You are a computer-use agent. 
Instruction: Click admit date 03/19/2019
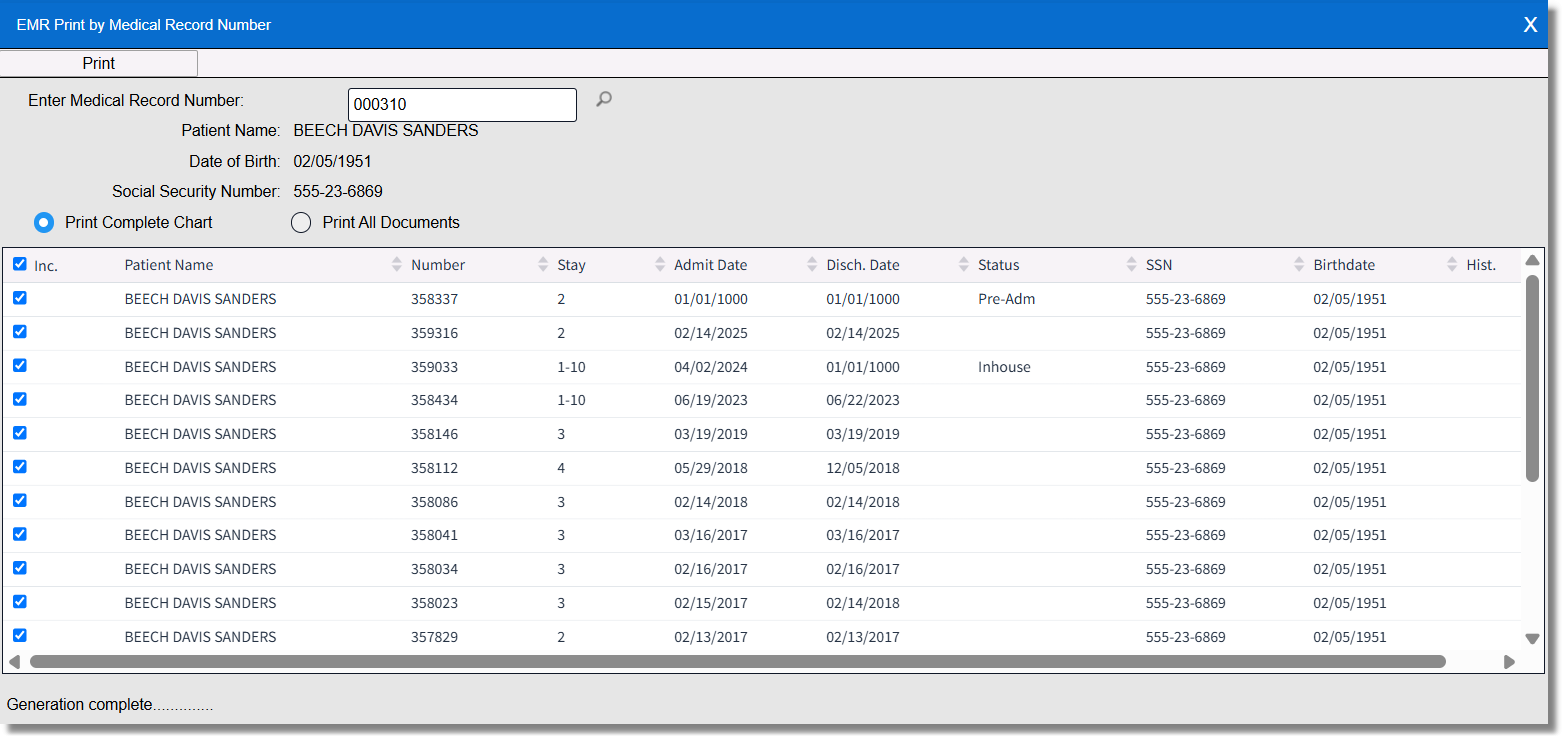711,434
